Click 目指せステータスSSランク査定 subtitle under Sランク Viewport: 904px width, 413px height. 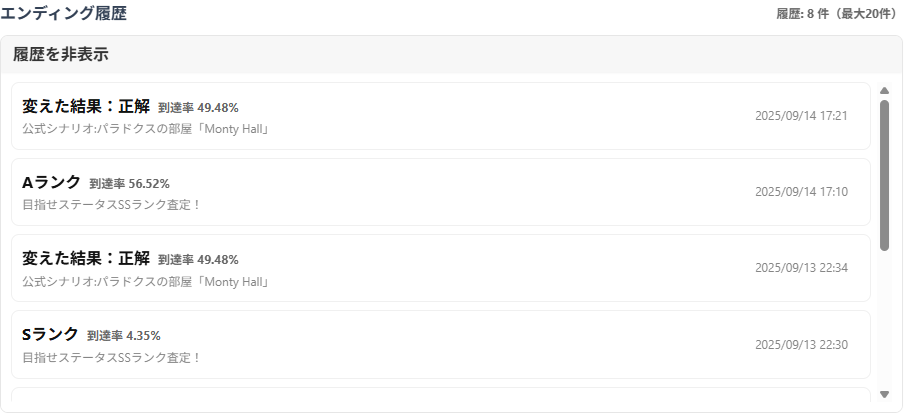(112, 357)
